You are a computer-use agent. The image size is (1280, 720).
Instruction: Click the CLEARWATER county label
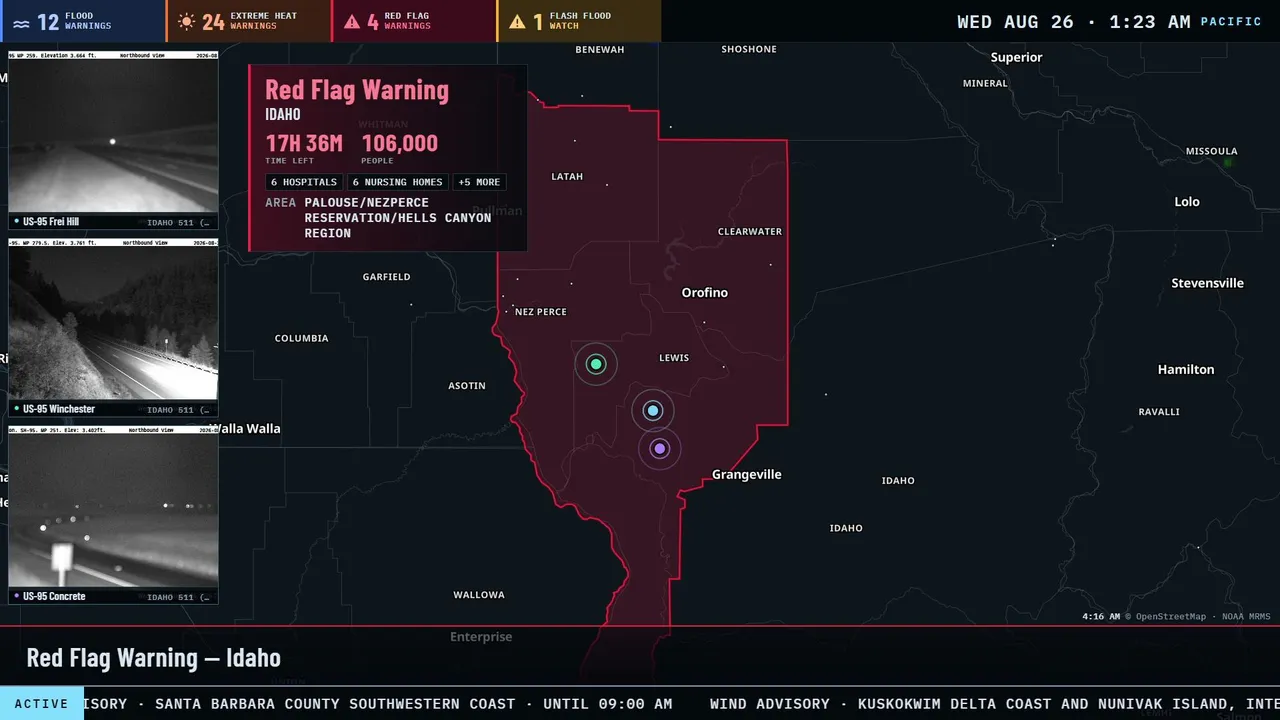coord(750,232)
